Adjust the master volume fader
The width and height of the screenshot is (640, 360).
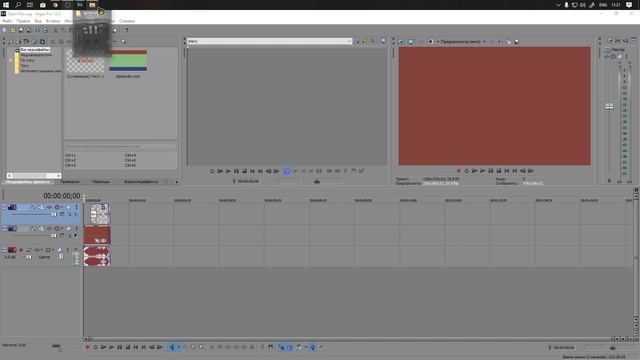(x=609, y=107)
